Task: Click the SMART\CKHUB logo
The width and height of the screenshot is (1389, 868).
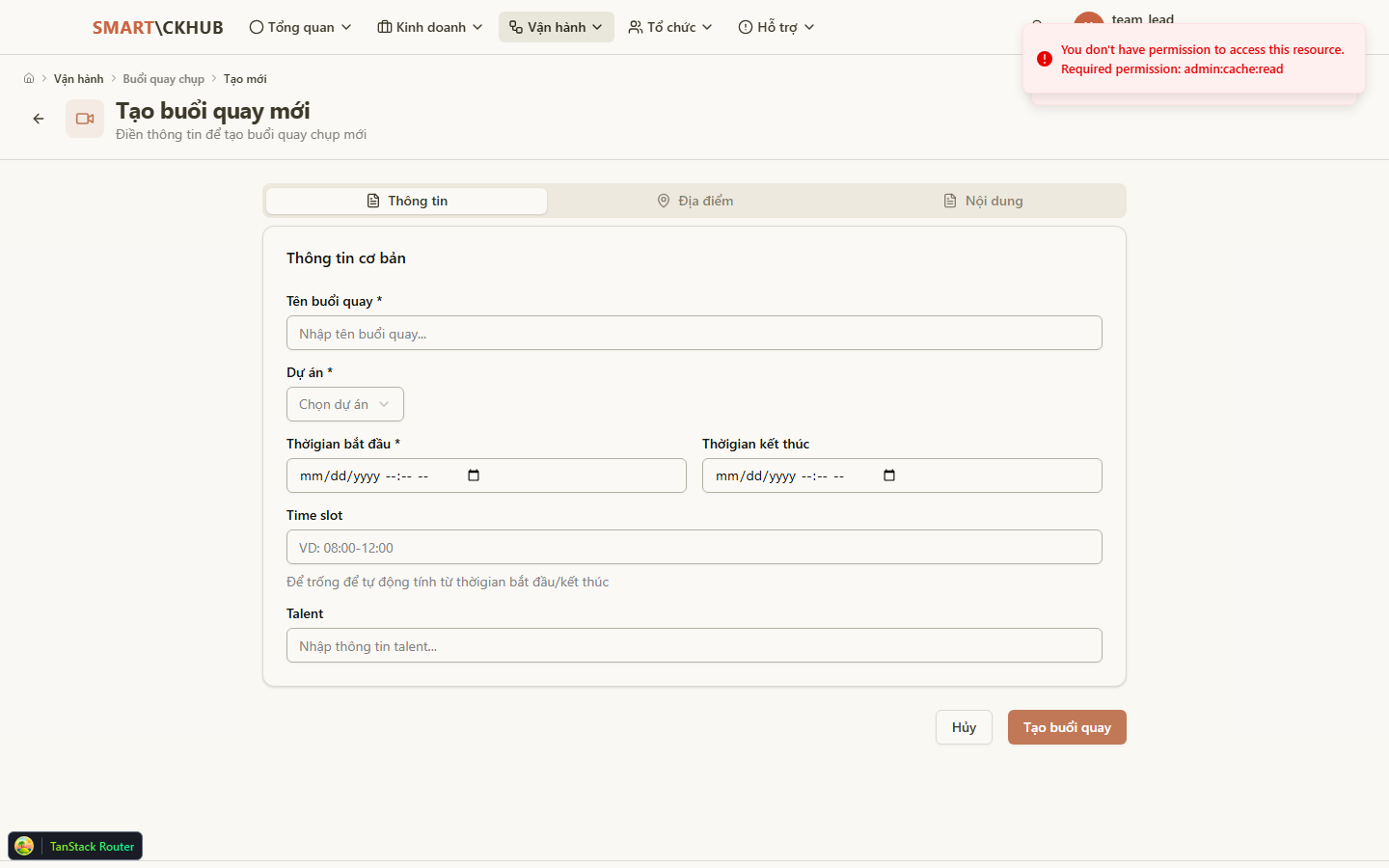Action: point(157,27)
